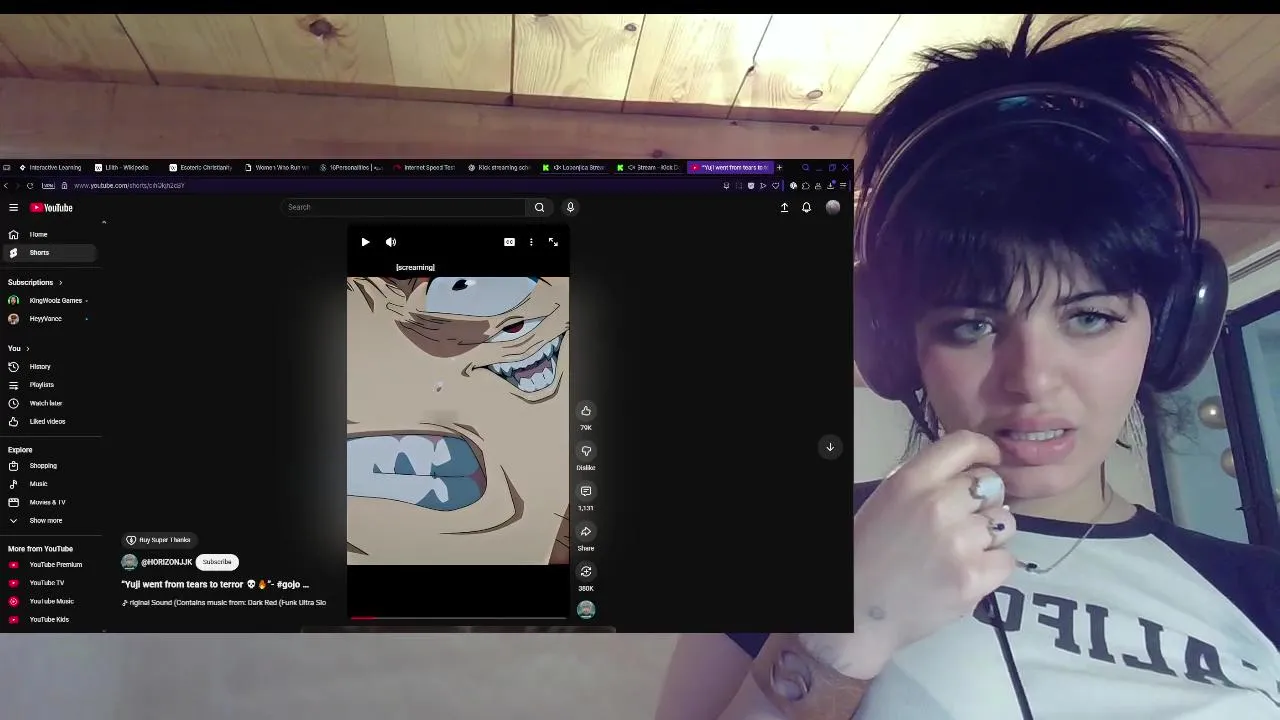This screenshot has height=720, width=1280.
Task: Reload the page in the browser
Action: click(30, 185)
